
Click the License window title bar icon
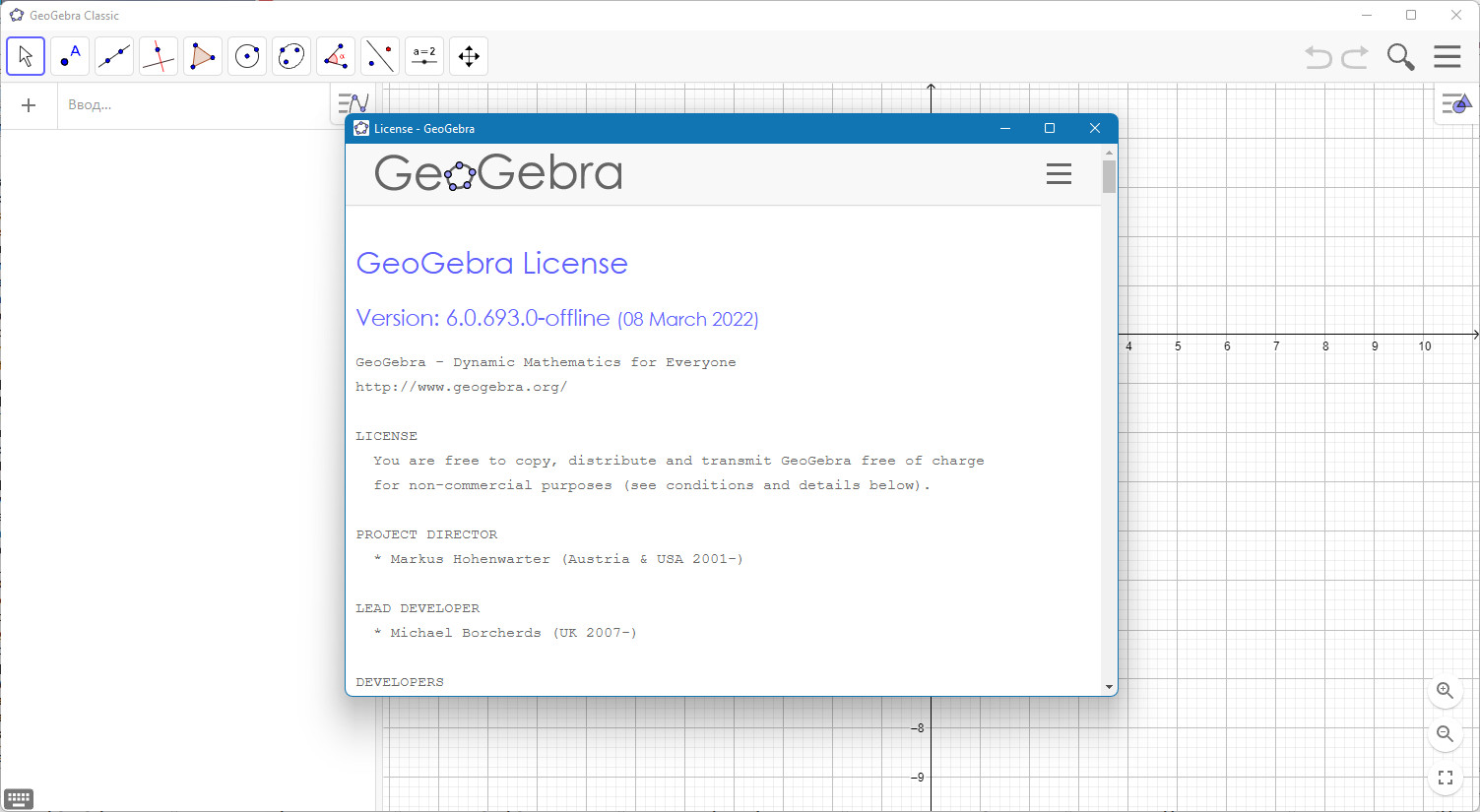click(x=361, y=128)
